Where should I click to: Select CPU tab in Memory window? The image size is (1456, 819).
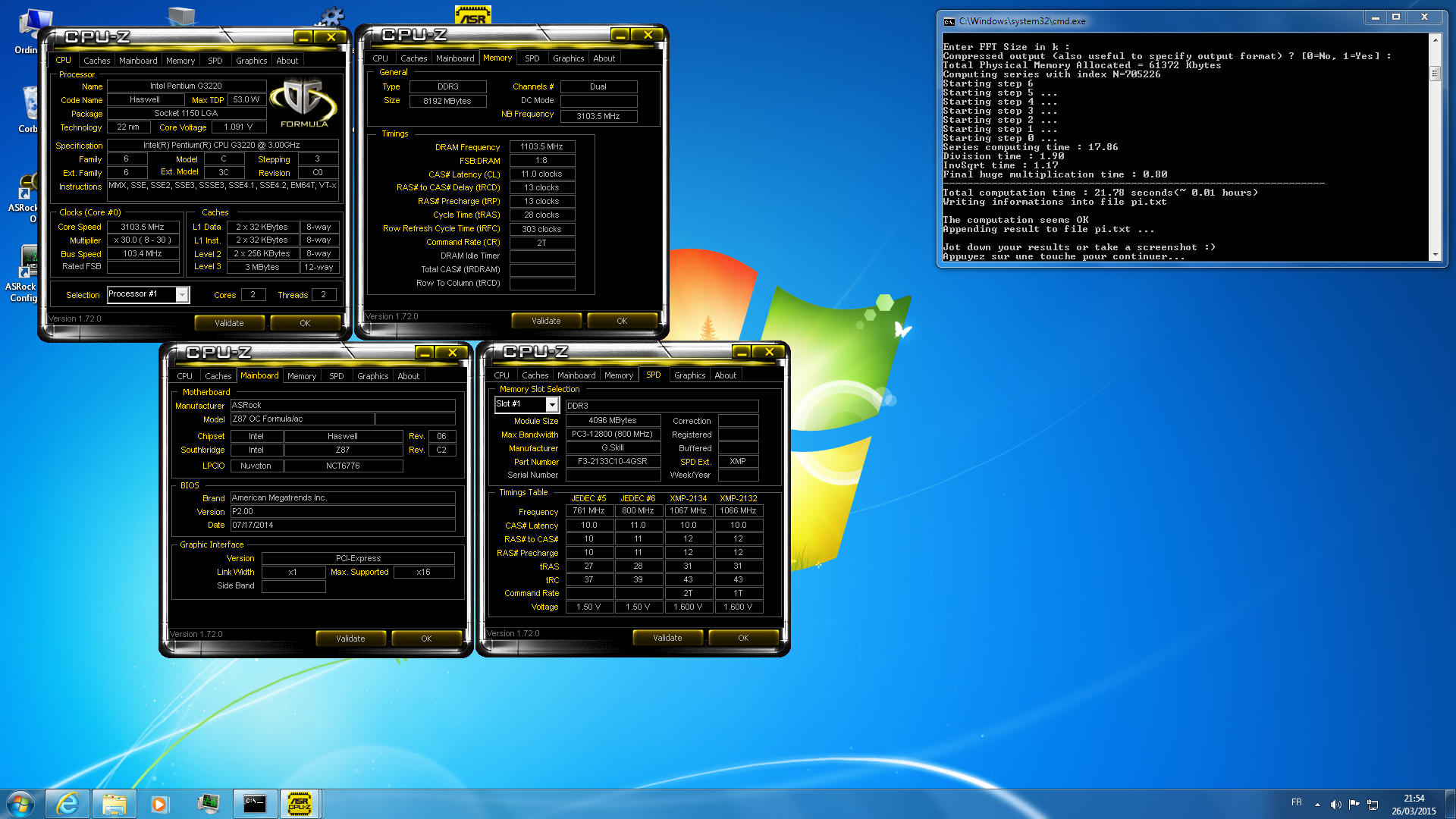381,58
